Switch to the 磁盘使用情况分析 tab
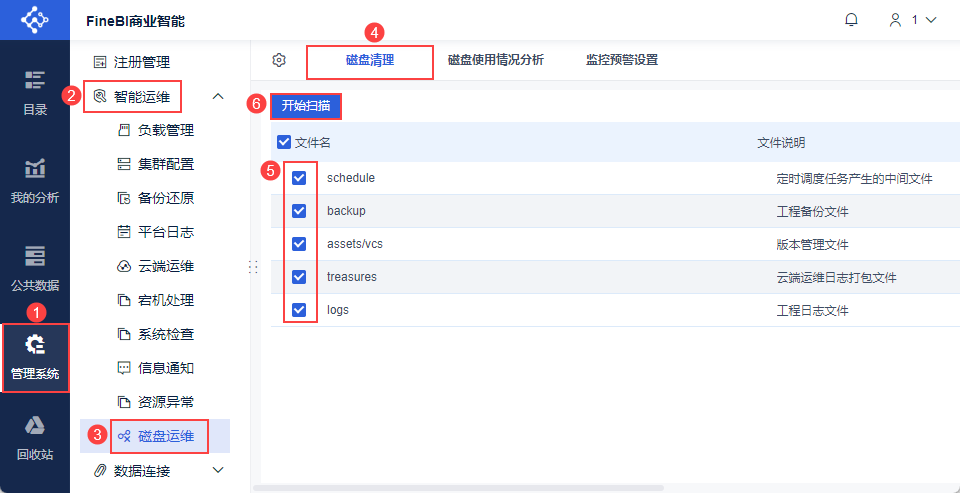Image resolution: width=960 pixels, height=493 pixels. click(496, 60)
